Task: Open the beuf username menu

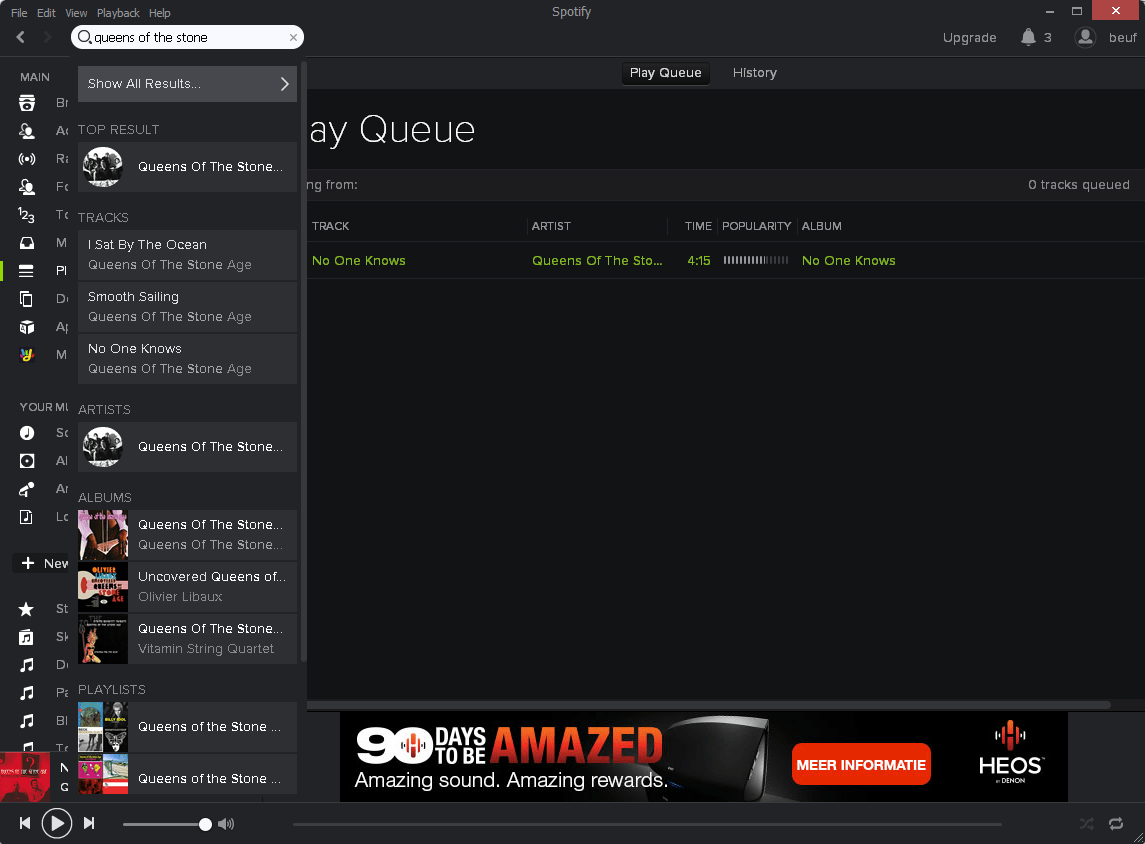Action: pos(1122,38)
